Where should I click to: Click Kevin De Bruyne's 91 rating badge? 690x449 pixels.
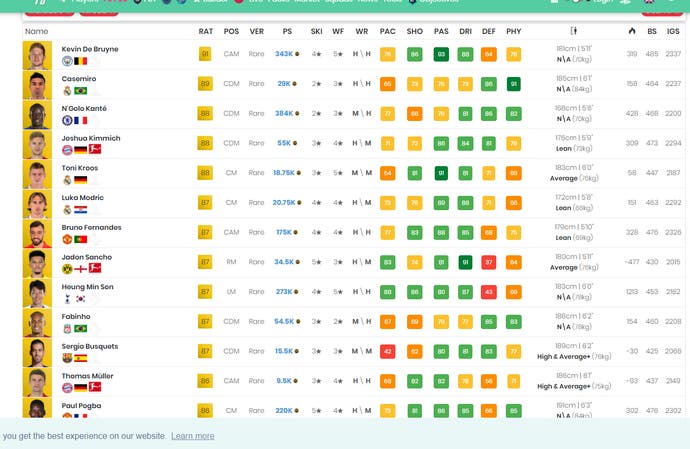tap(205, 54)
